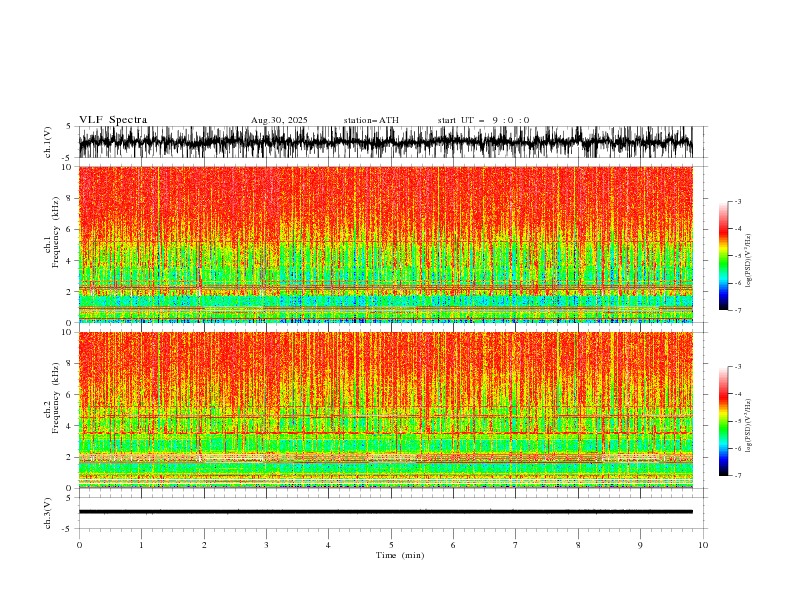Image resolution: width=792 pixels, height=612 pixels.
Task: Click the ch.3 flat waveform trace
Action: pos(385,512)
